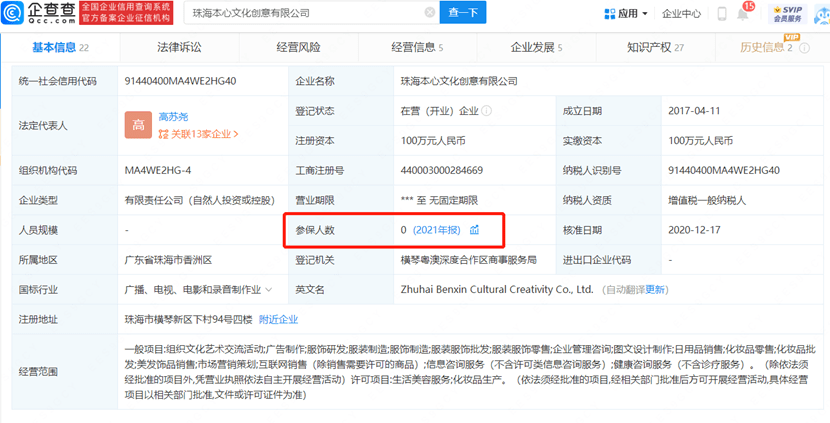
Task: Switch to 法律诉讼 tab
Action: (179, 48)
